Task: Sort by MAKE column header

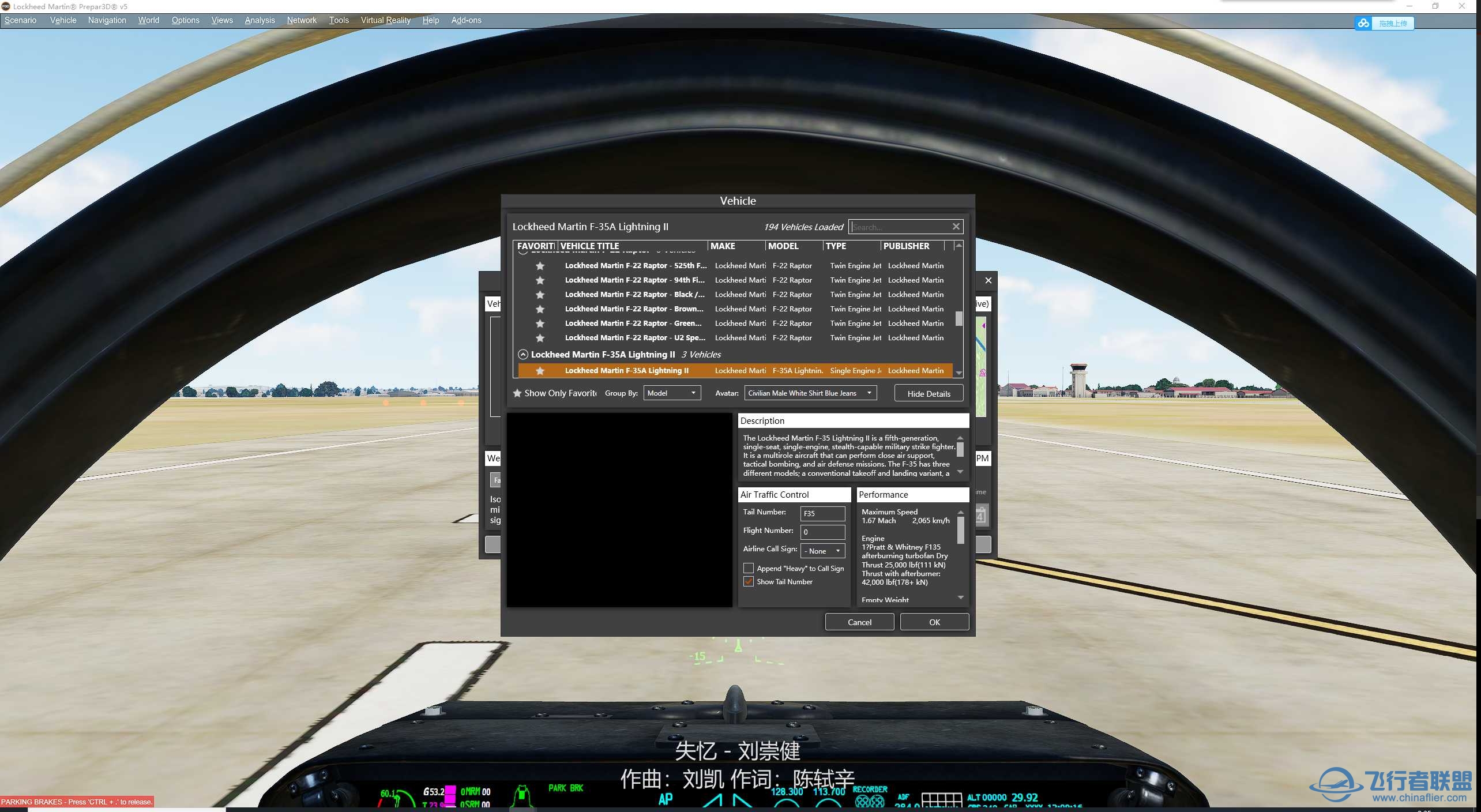Action: [x=736, y=246]
